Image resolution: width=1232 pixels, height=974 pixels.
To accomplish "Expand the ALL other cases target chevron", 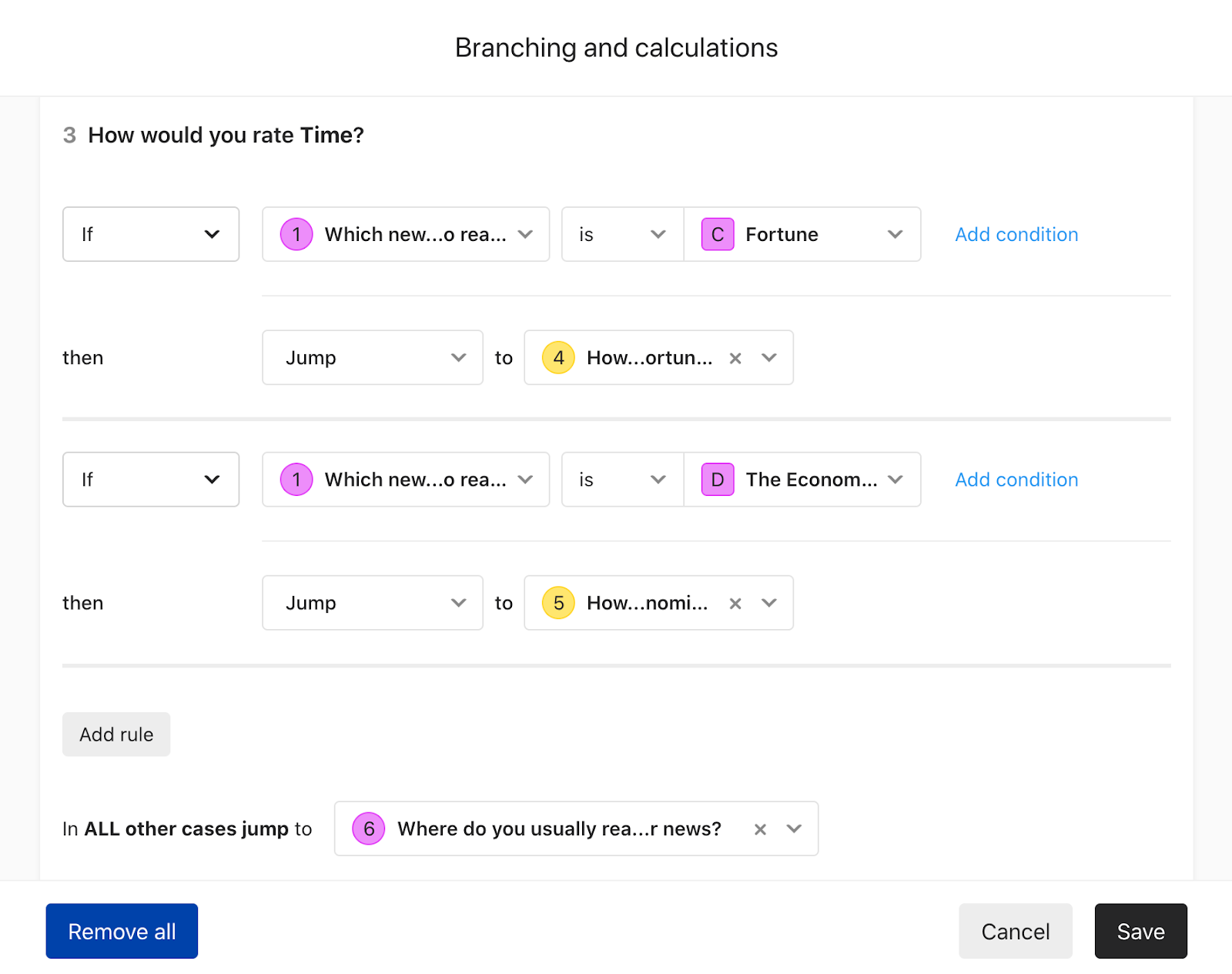I will point(794,828).
